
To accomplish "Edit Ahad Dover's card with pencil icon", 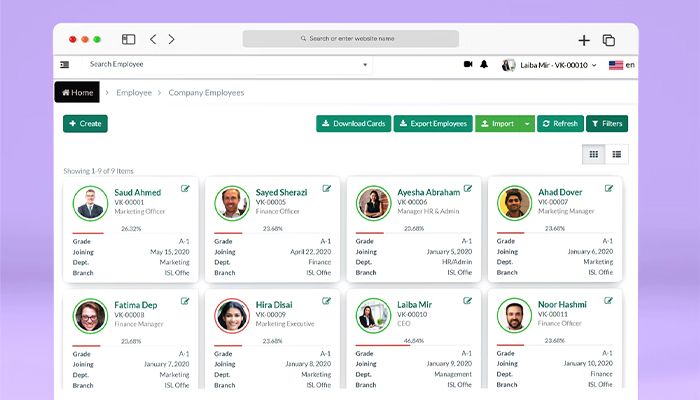I will pos(608,188).
